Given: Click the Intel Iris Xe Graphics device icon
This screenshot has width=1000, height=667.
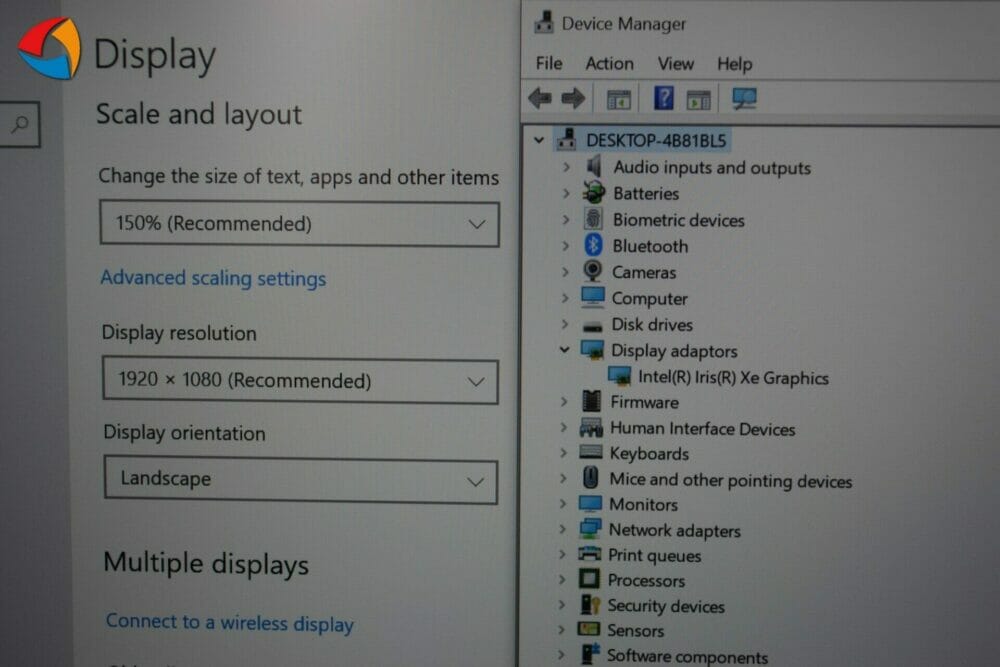Looking at the screenshot, I should 619,376.
